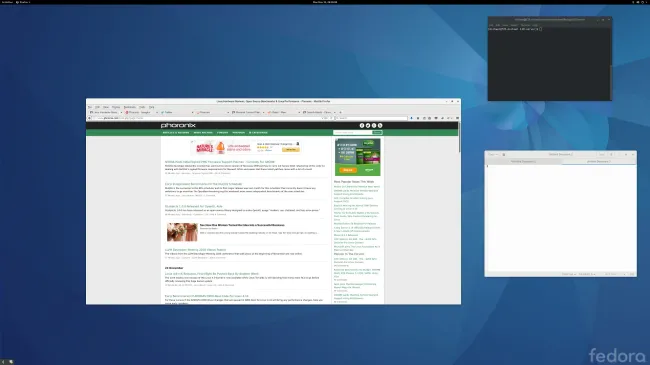Open Tab Width dropdown in gedit status bar

(587, 274)
